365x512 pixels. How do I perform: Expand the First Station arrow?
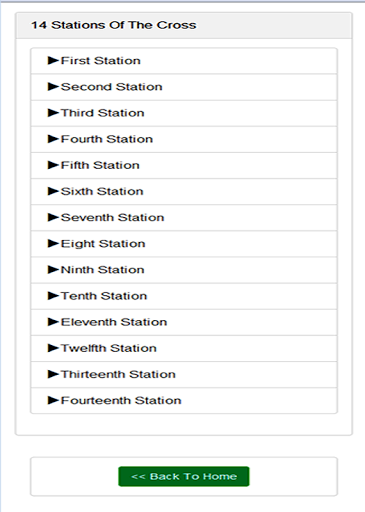click(53, 61)
